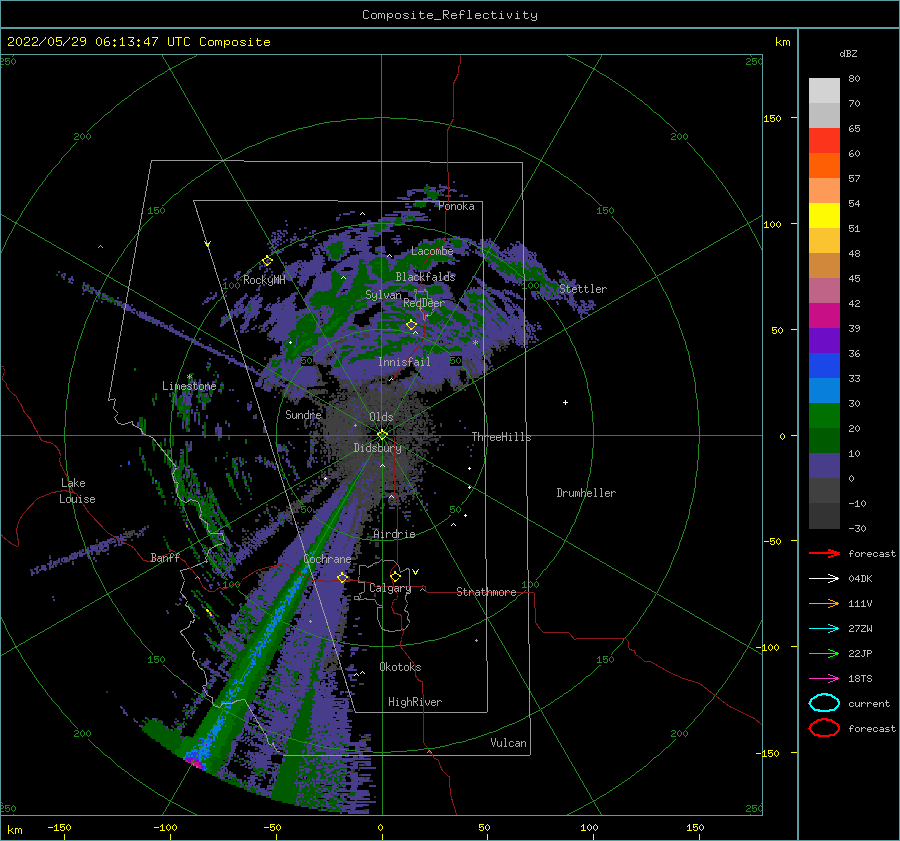This screenshot has height=841, width=900.
Task: Click the Vulcan label
Action: click(508, 743)
